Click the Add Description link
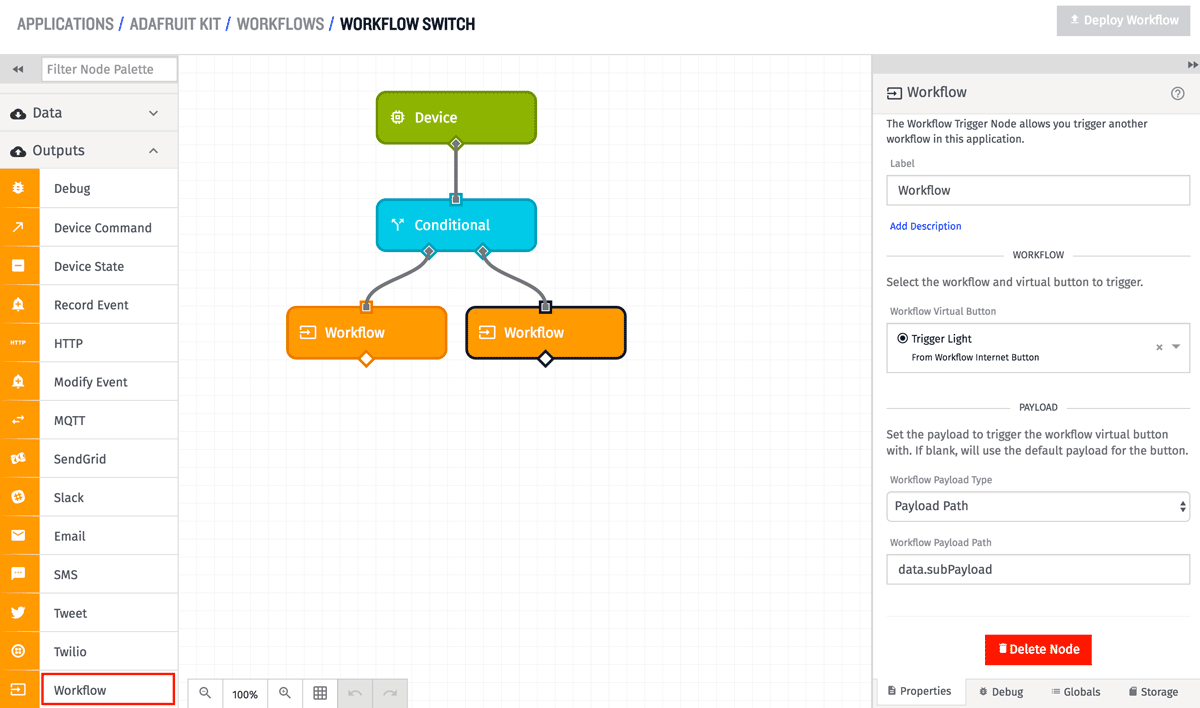 pos(925,226)
